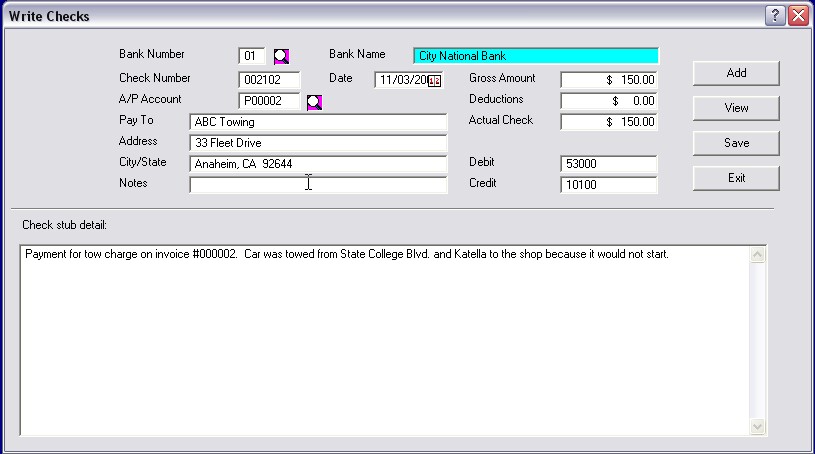Click the Credit account field

click(x=608, y=185)
